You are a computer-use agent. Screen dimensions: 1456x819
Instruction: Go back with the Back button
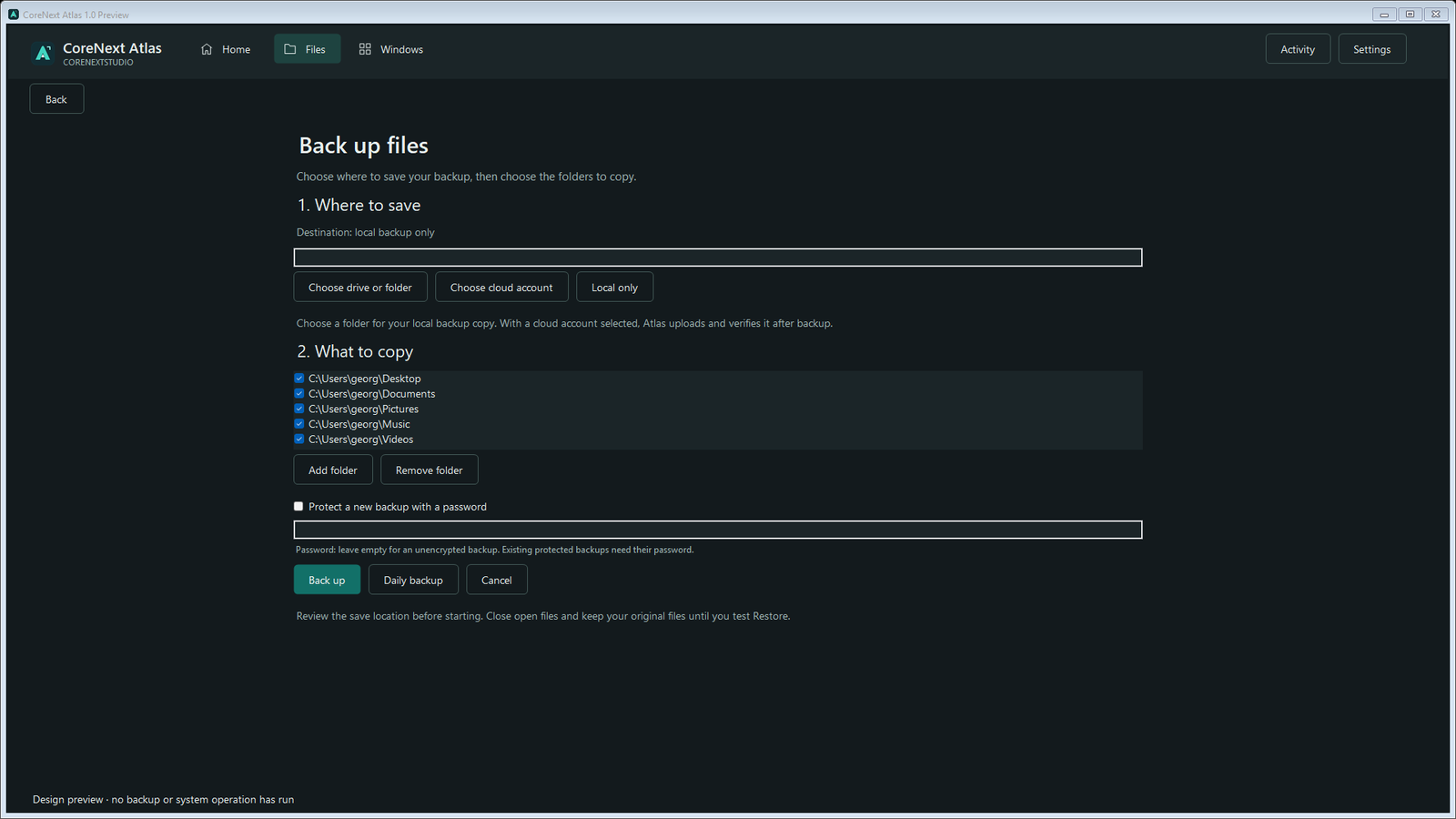(x=56, y=99)
